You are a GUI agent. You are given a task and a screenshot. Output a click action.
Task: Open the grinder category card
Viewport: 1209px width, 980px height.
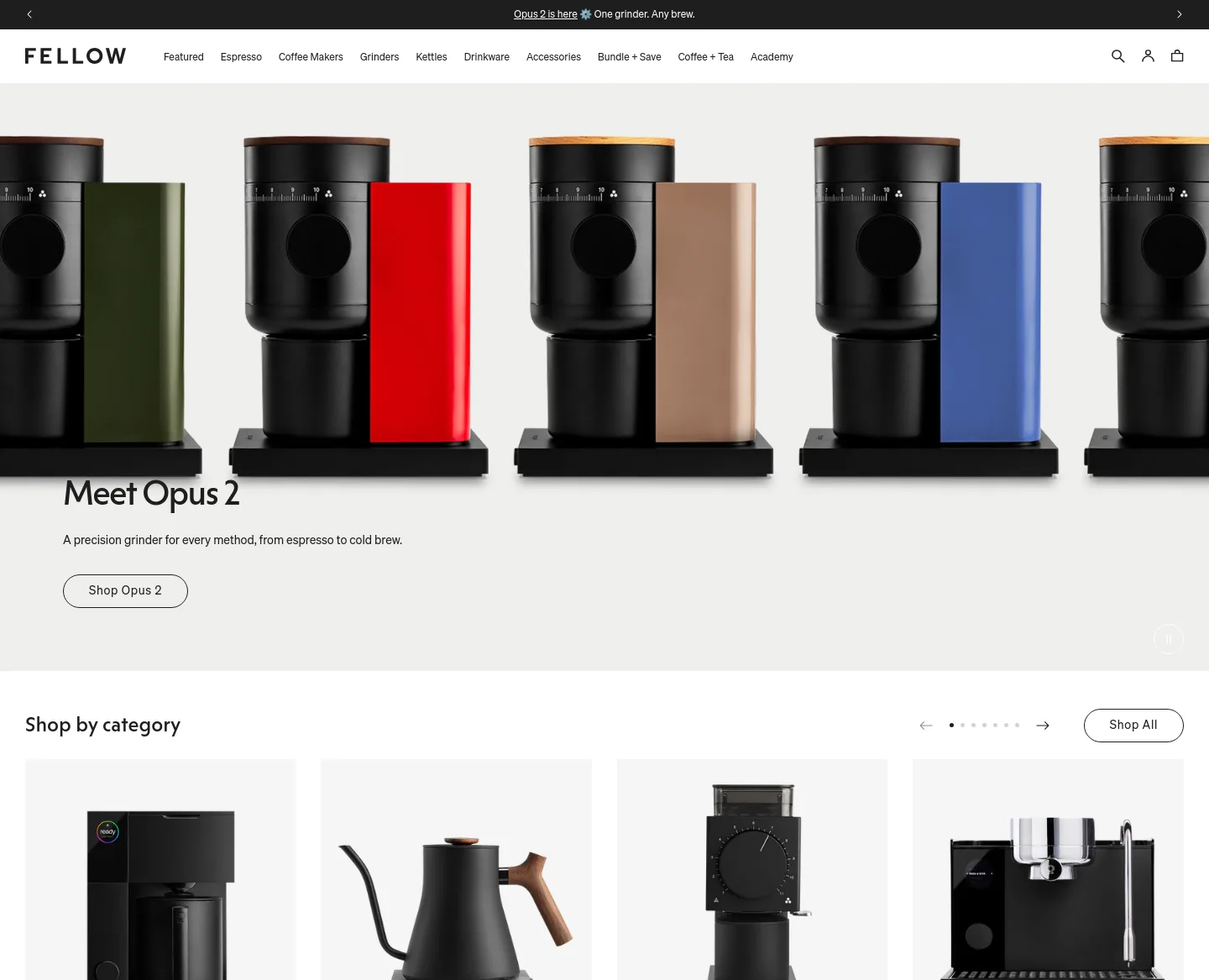752,869
